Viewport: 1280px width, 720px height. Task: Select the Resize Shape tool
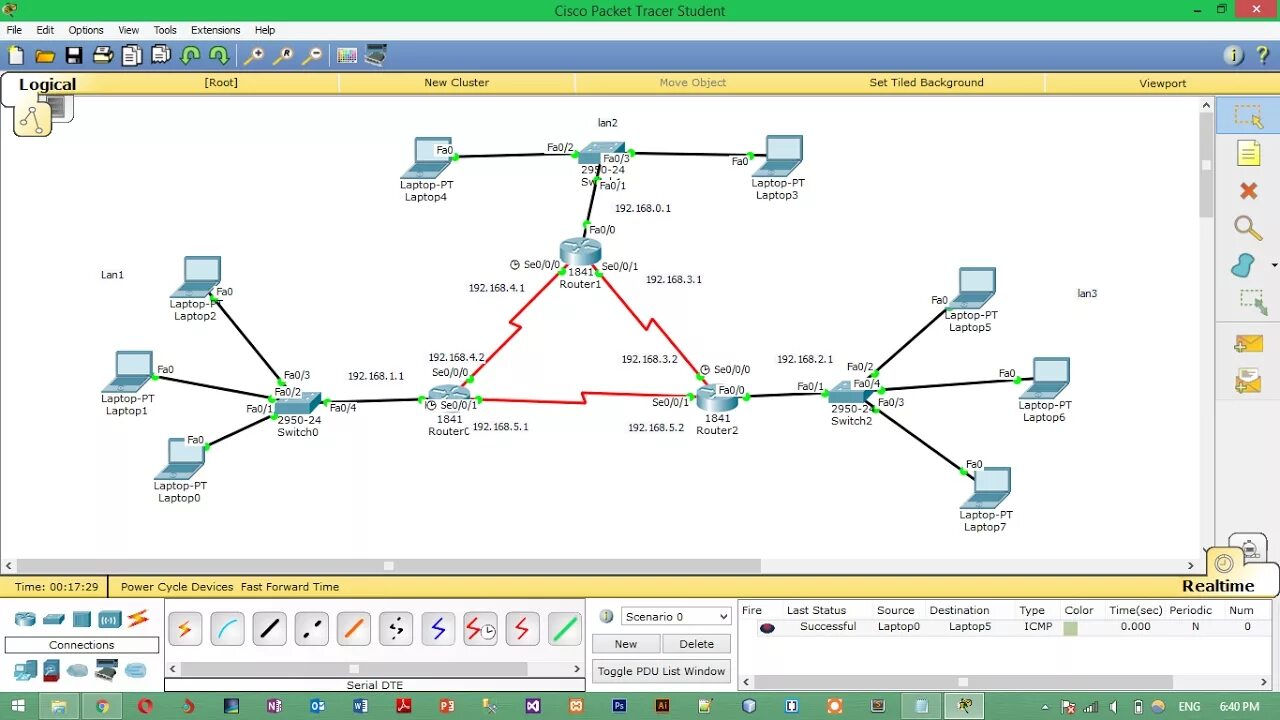click(1252, 303)
